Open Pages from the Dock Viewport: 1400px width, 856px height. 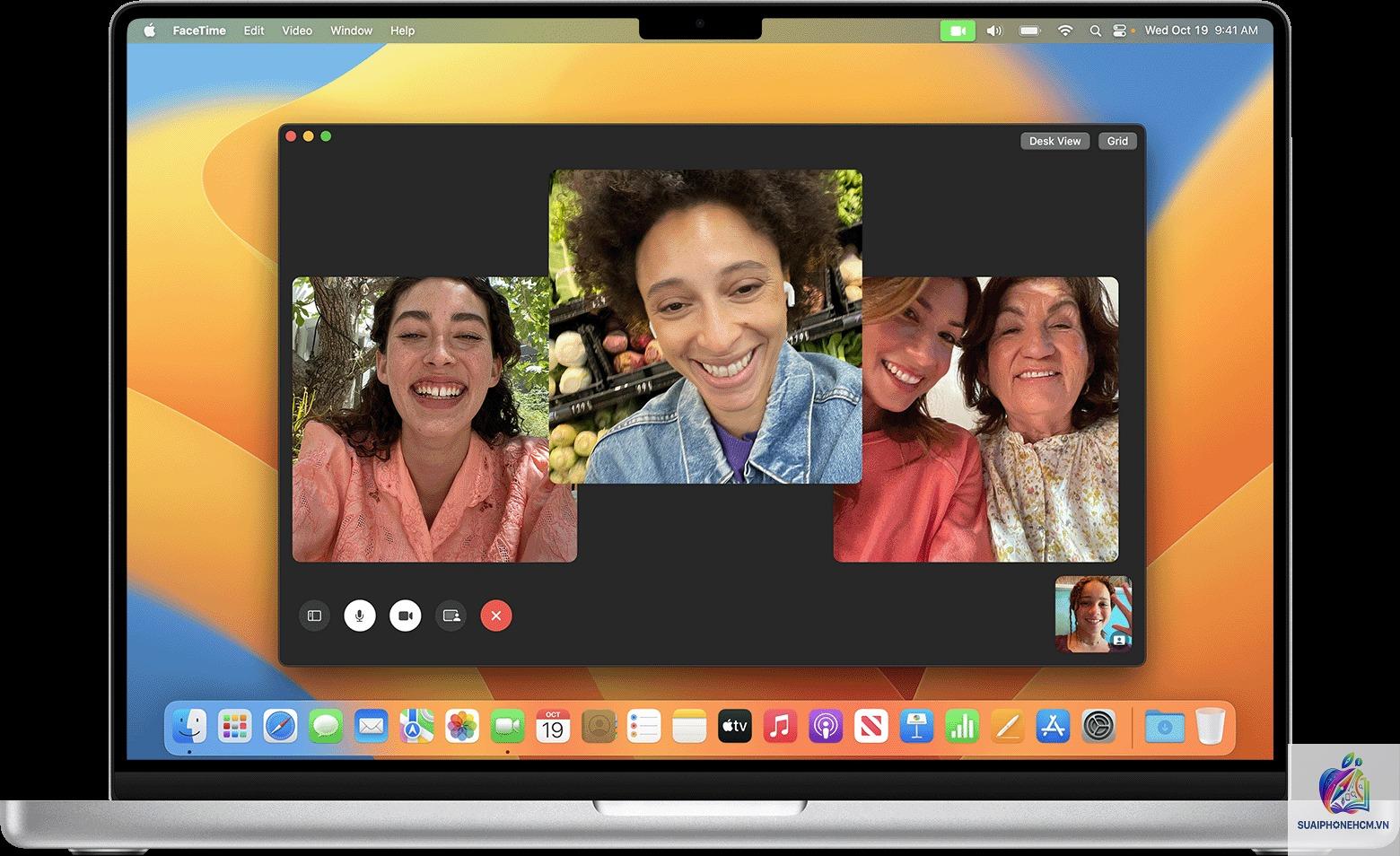(x=1007, y=726)
